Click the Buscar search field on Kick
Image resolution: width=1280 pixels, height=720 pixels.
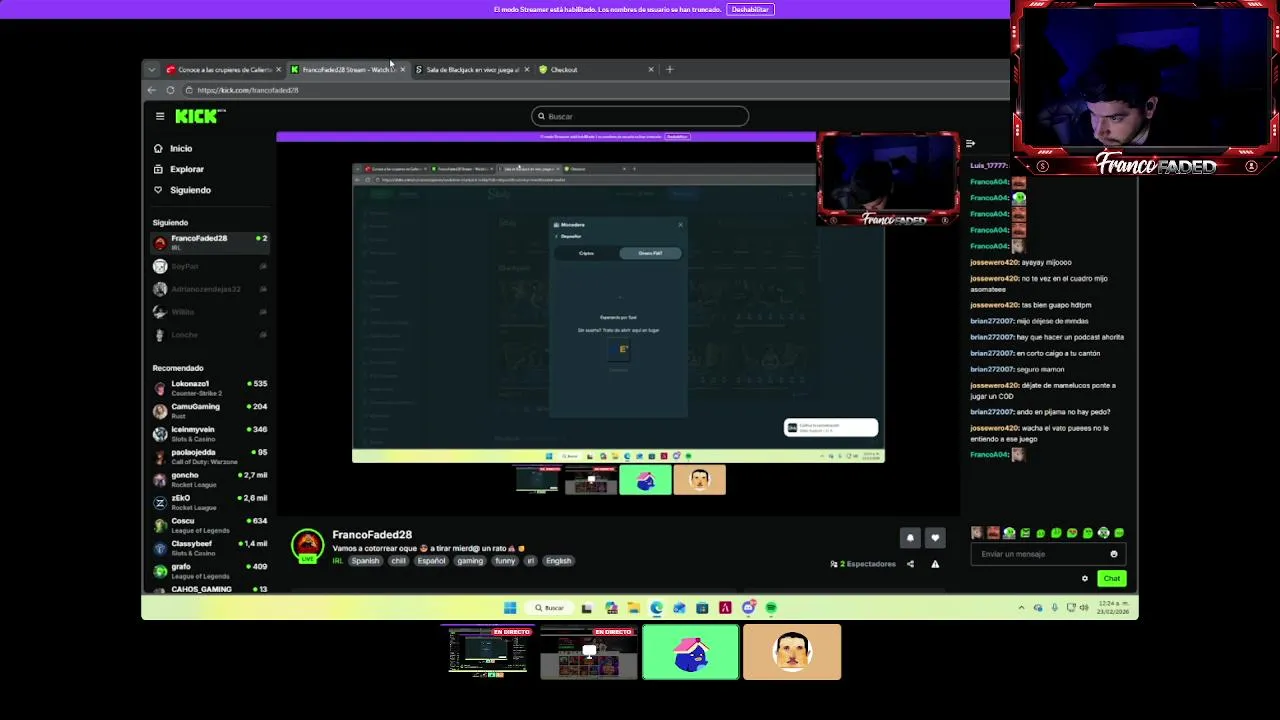640,116
